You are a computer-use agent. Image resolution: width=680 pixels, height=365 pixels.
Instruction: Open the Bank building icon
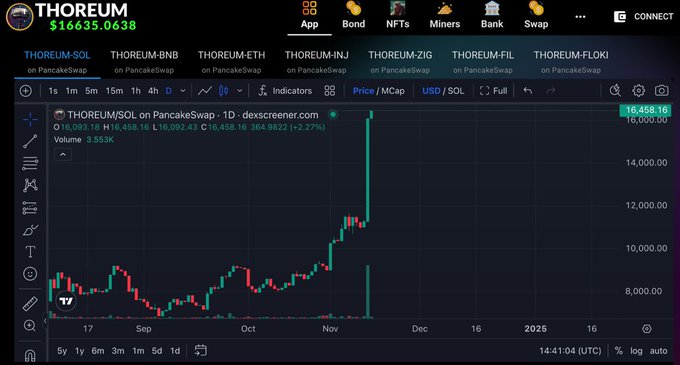(x=492, y=8)
